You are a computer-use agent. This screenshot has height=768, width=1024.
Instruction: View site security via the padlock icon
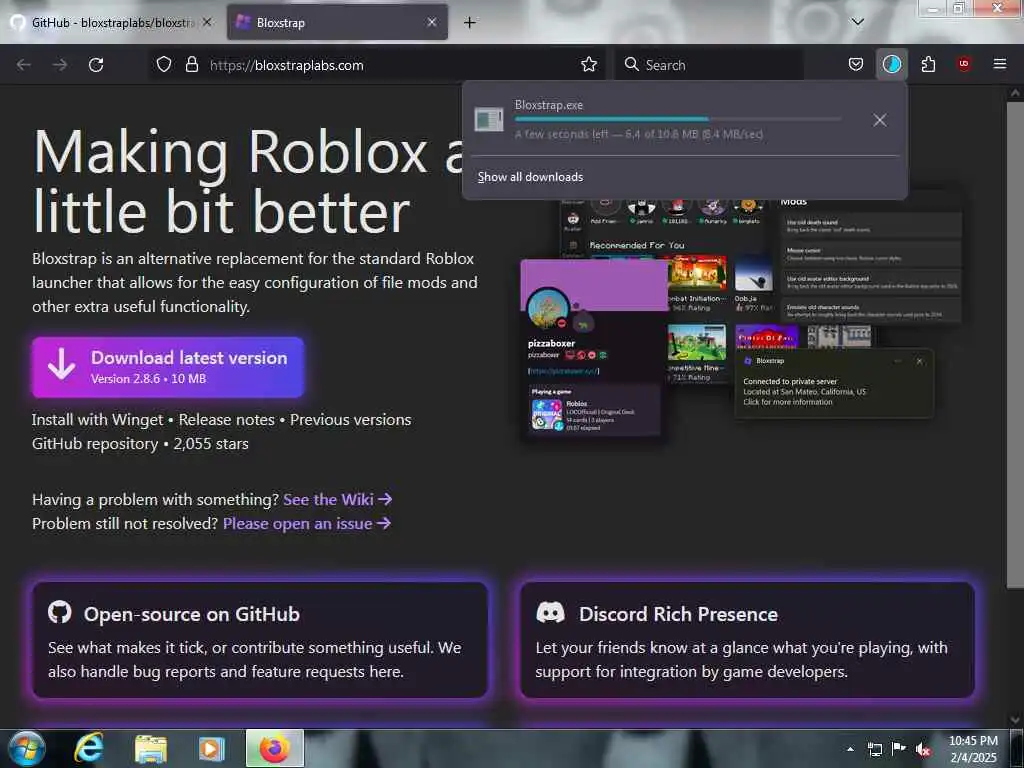[x=191, y=65]
